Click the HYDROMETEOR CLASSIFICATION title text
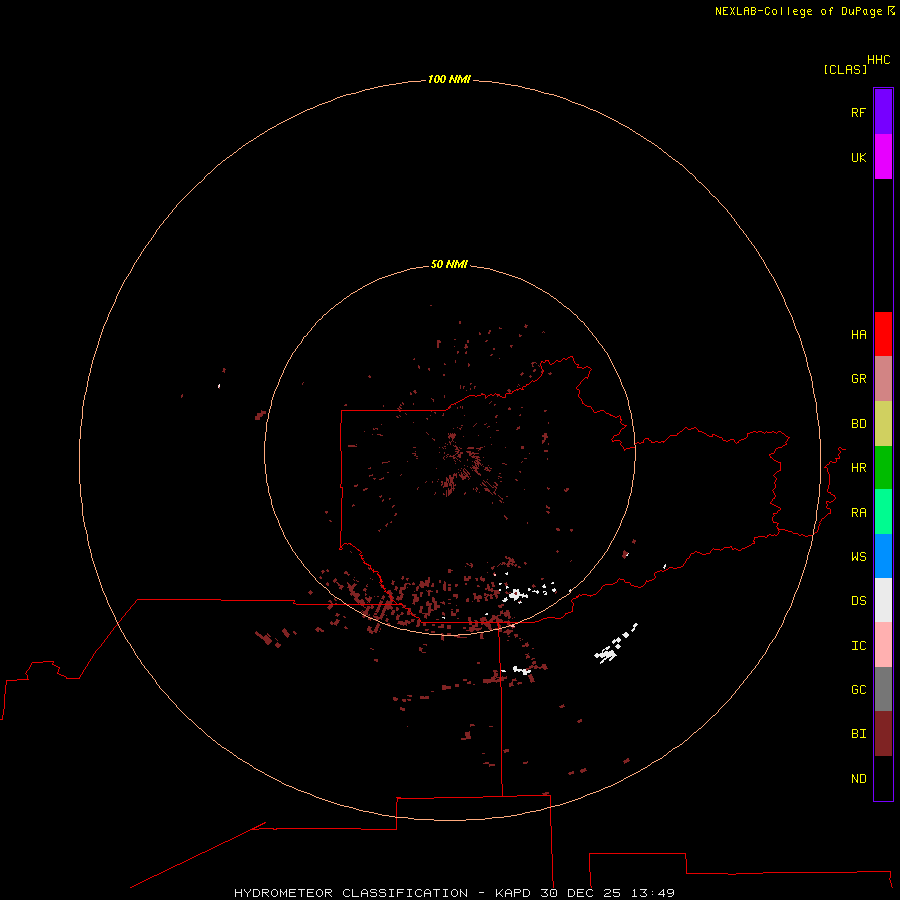Image resolution: width=900 pixels, height=900 pixels. click(351, 893)
